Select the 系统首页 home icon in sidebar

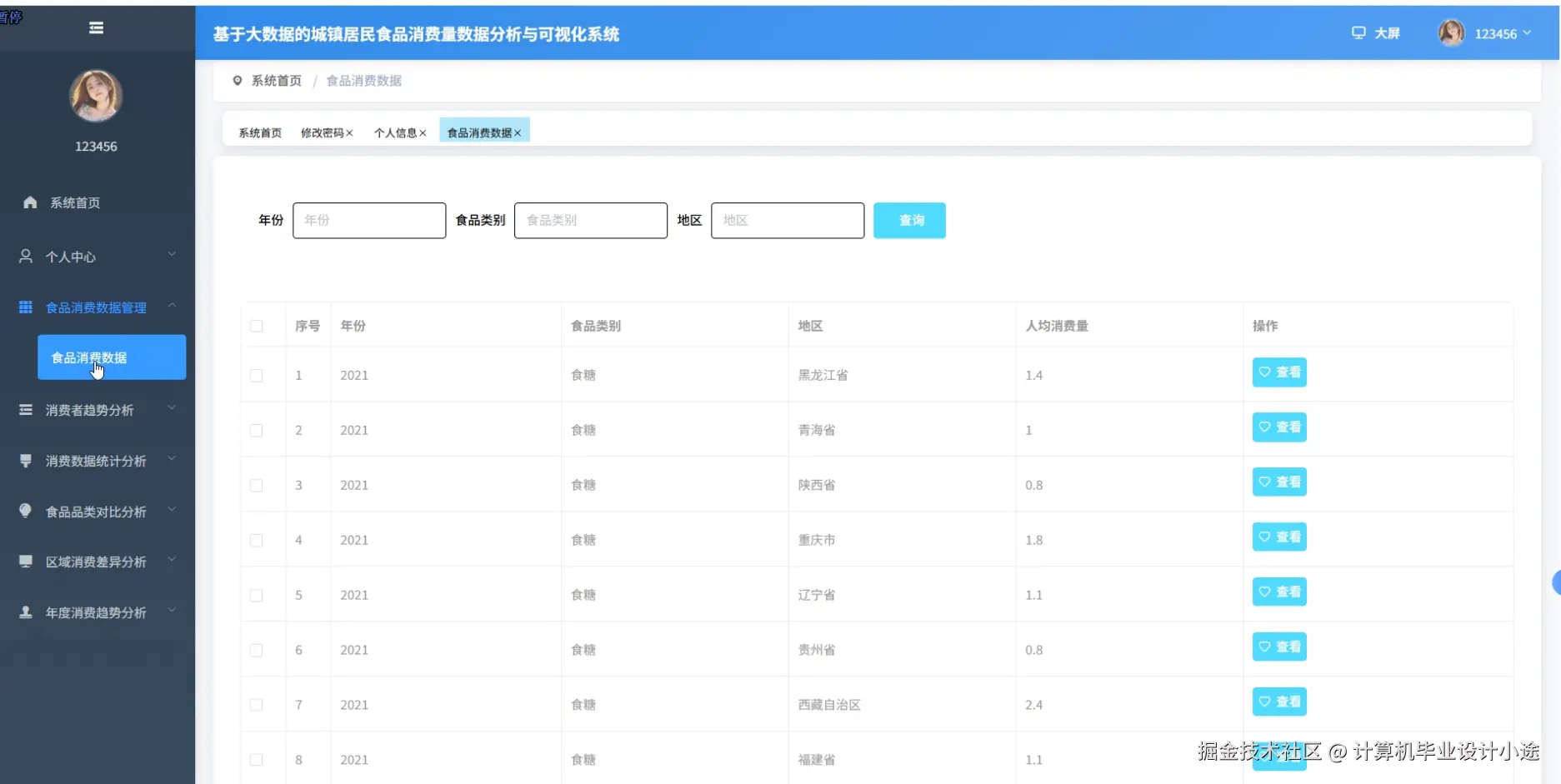point(29,202)
